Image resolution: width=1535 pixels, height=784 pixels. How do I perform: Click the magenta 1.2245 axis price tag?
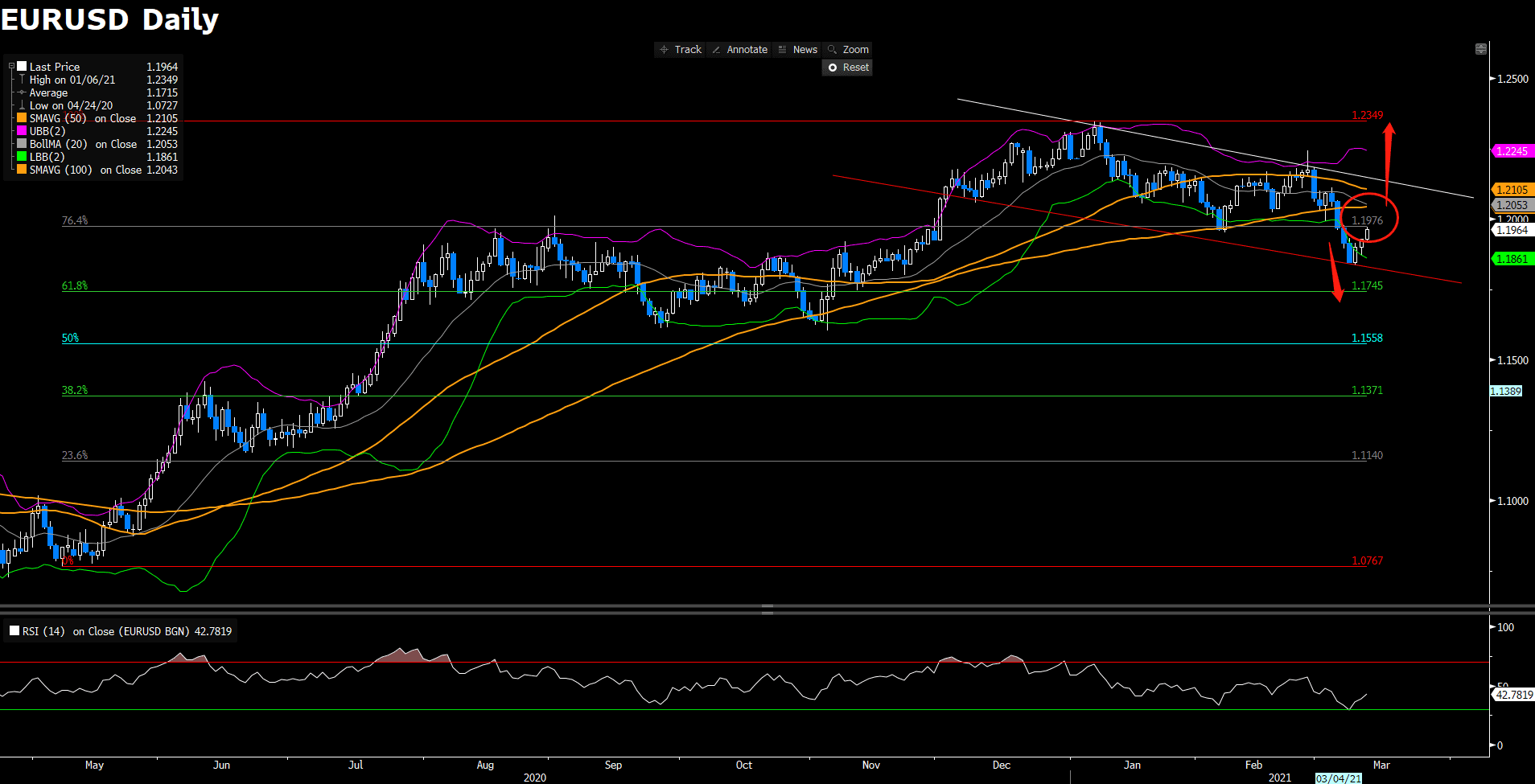click(x=1512, y=151)
